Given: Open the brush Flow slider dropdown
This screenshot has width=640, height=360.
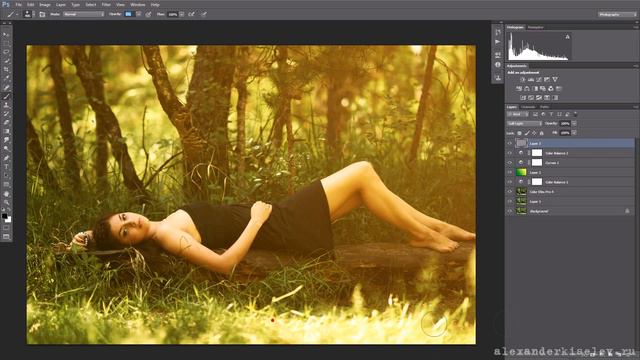Looking at the screenshot, I should tap(182, 14).
